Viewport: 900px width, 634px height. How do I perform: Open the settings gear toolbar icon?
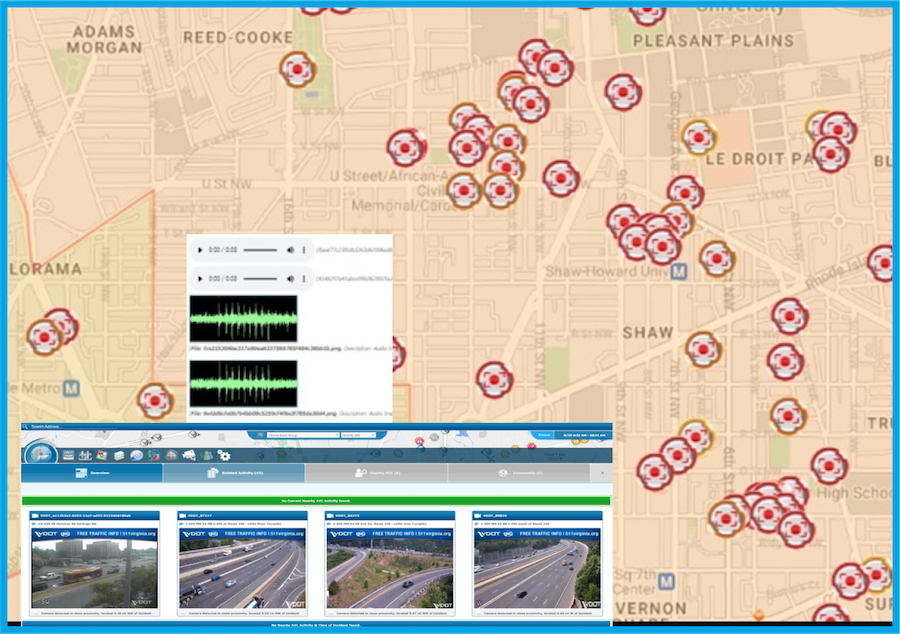224,456
